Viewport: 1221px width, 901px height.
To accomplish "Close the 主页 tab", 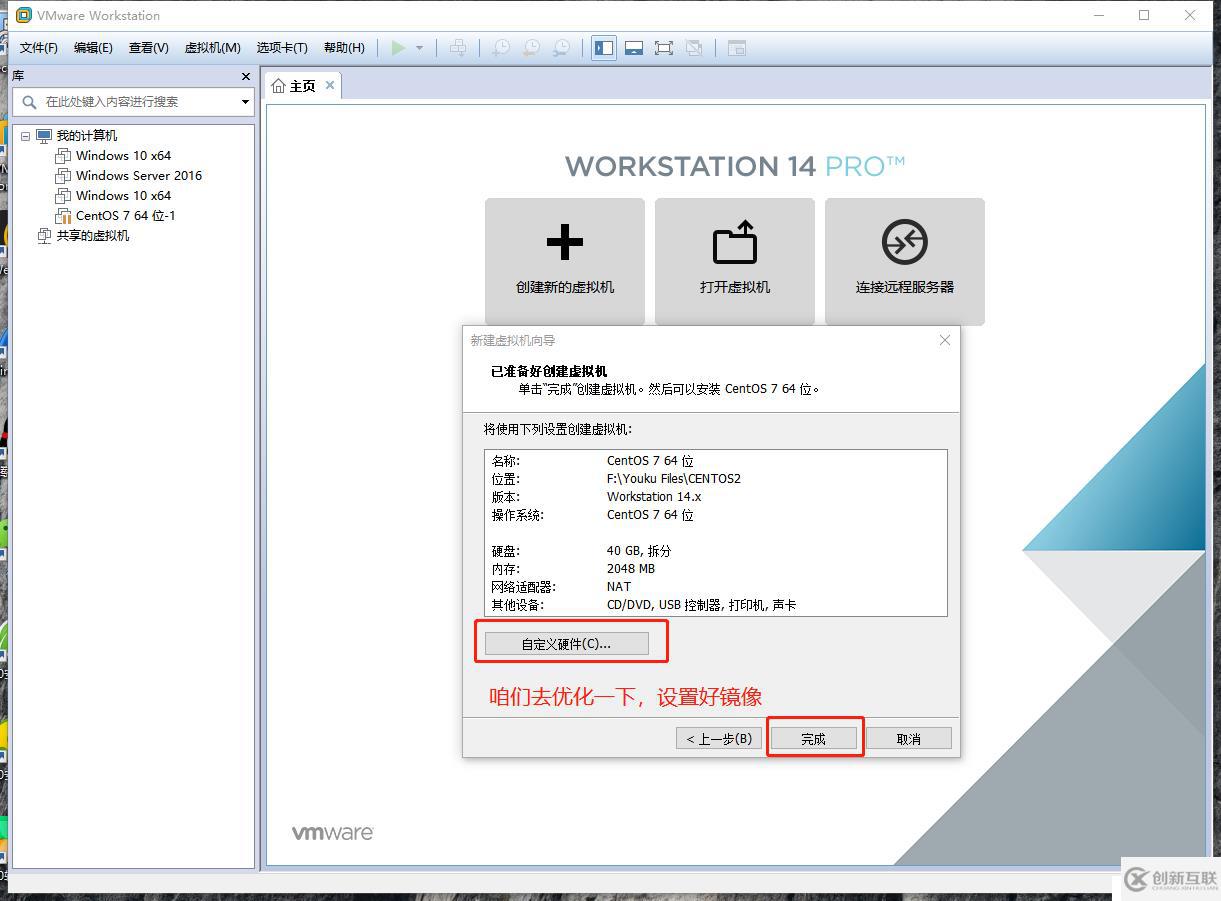I will tap(330, 85).
